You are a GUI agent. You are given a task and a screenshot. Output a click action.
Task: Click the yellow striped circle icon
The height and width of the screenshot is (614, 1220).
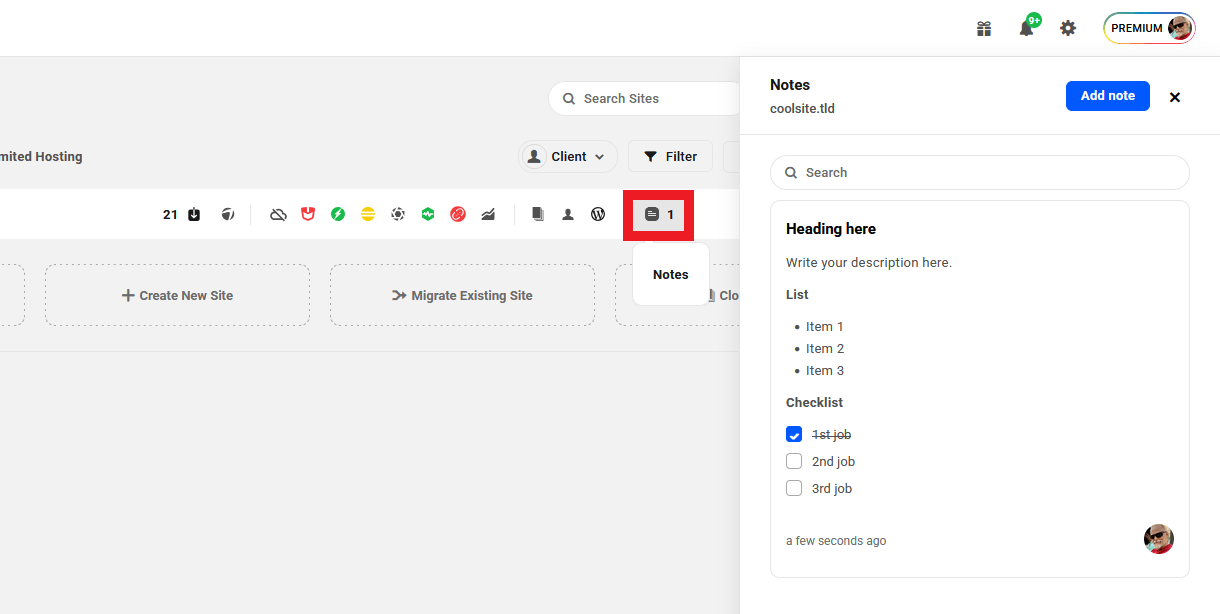(x=368, y=214)
